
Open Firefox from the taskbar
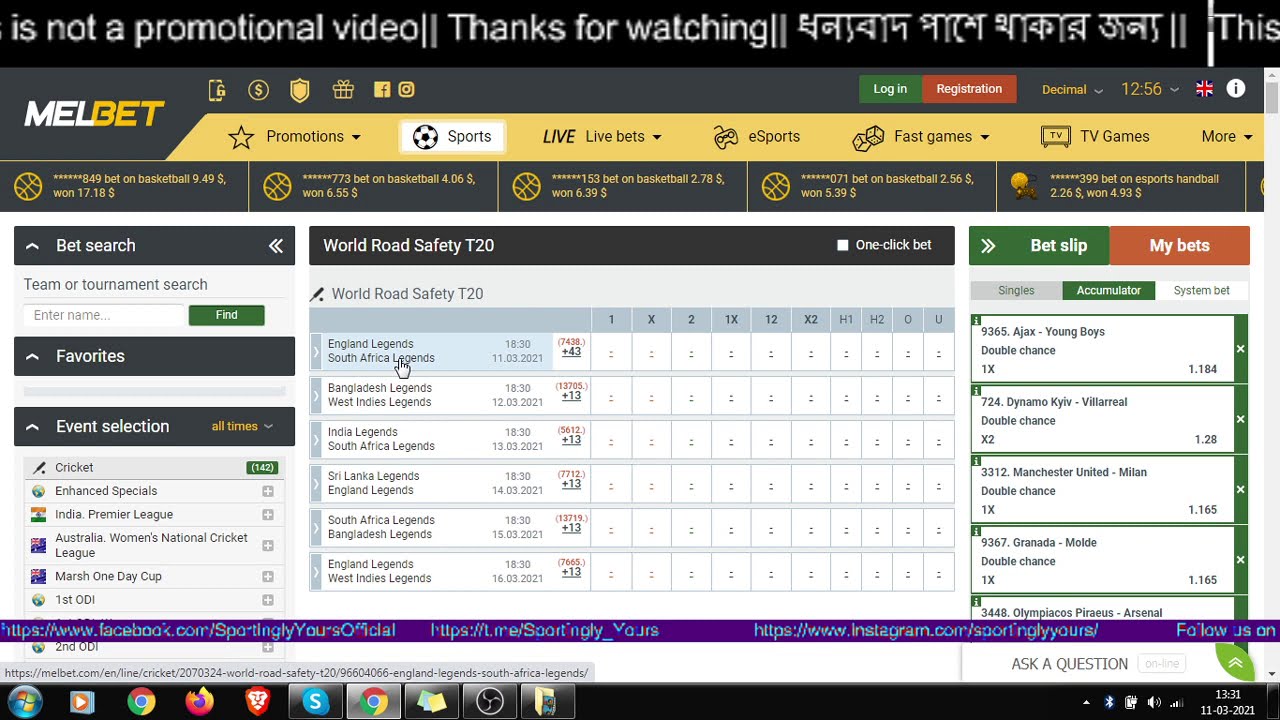199,702
